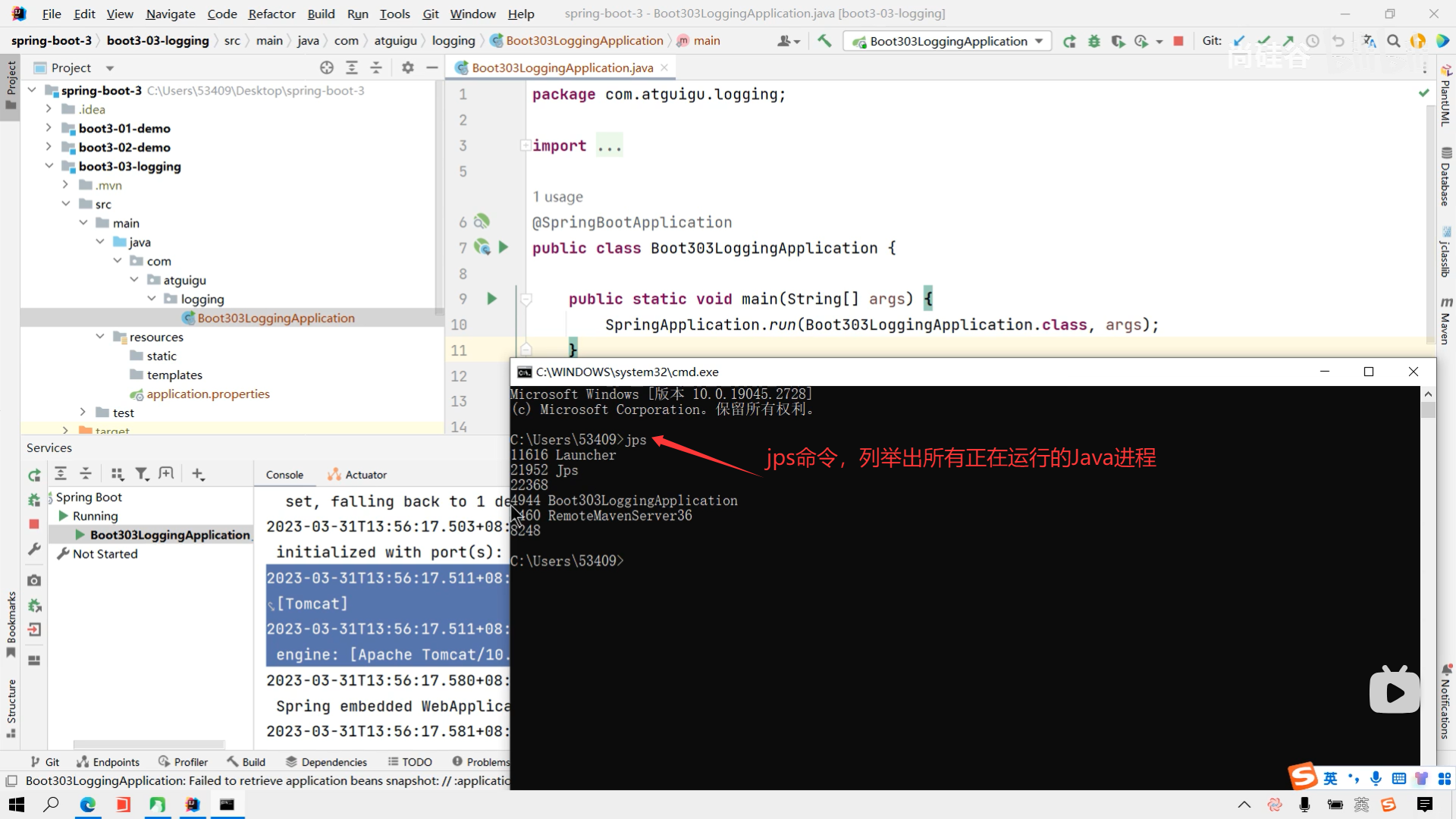Toggle the Bookmarks side panel
Screen dimensions: 1456x819
[11, 623]
